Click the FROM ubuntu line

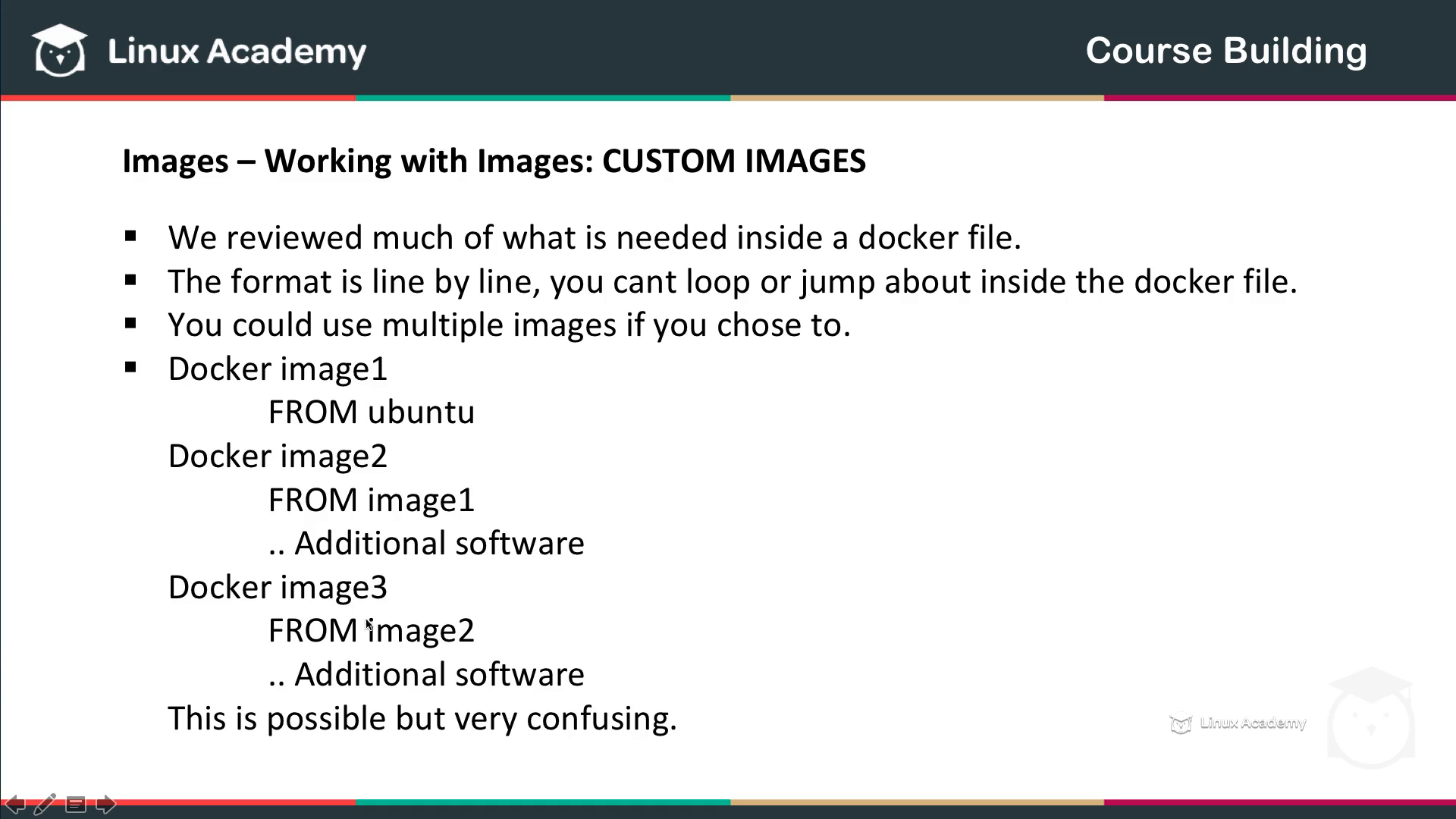[x=371, y=413]
